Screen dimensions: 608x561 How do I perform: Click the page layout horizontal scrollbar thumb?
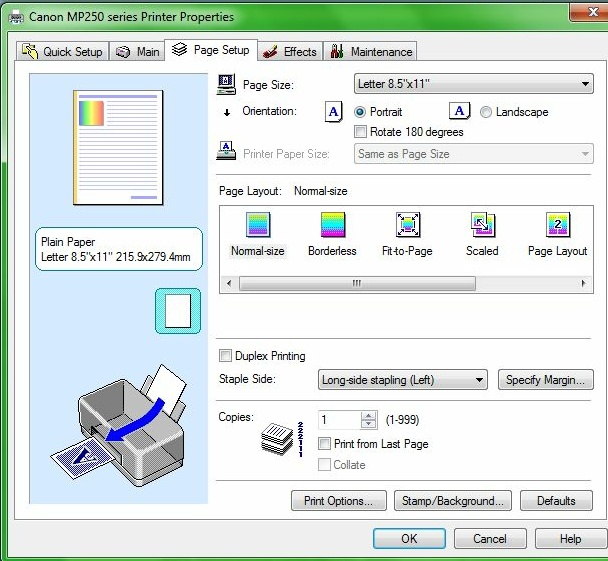pos(357,283)
